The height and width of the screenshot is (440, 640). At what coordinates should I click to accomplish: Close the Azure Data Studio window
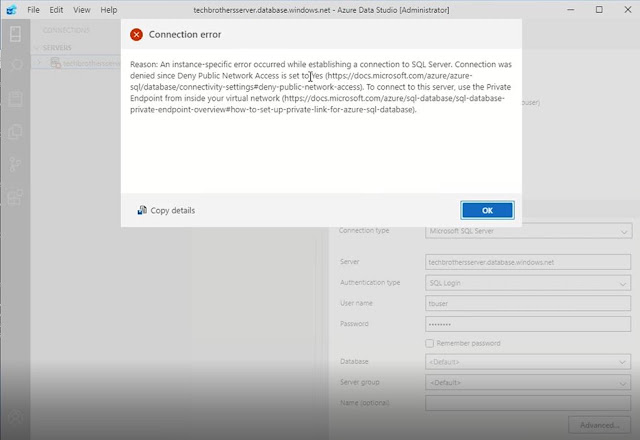(628, 10)
